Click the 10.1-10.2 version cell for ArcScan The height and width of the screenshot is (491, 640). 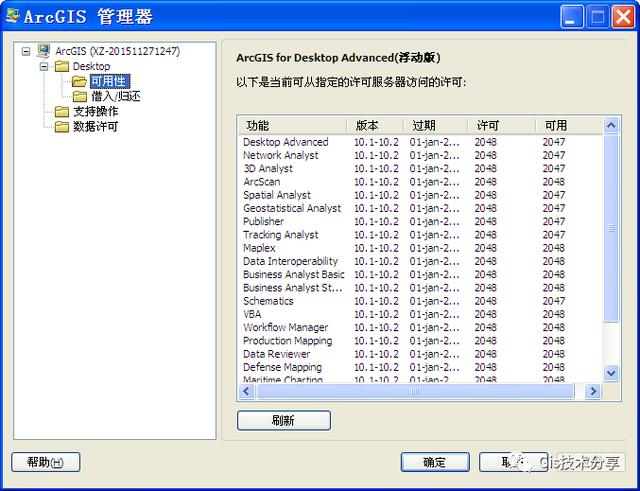(x=376, y=182)
